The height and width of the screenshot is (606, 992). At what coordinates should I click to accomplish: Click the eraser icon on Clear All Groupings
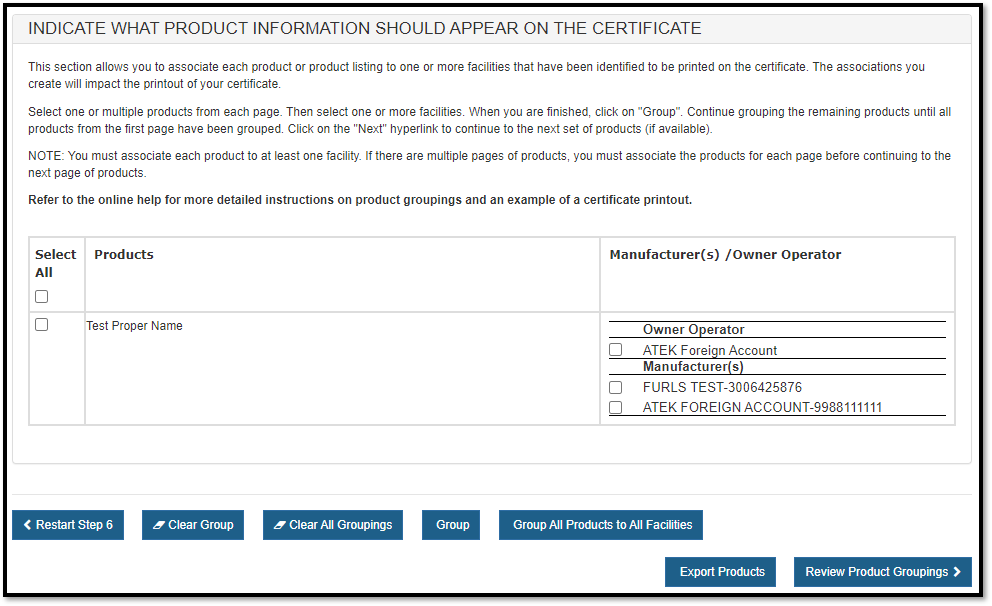click(x=280, y=525)
